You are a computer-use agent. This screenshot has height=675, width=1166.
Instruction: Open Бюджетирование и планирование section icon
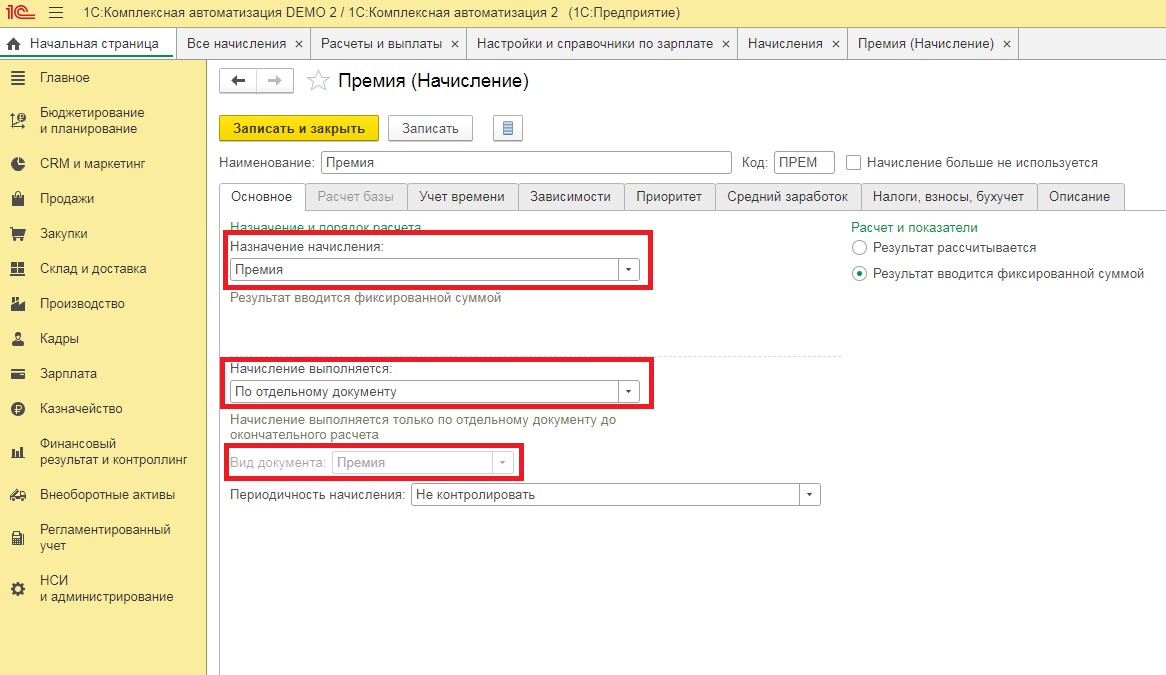click(18, 120)
